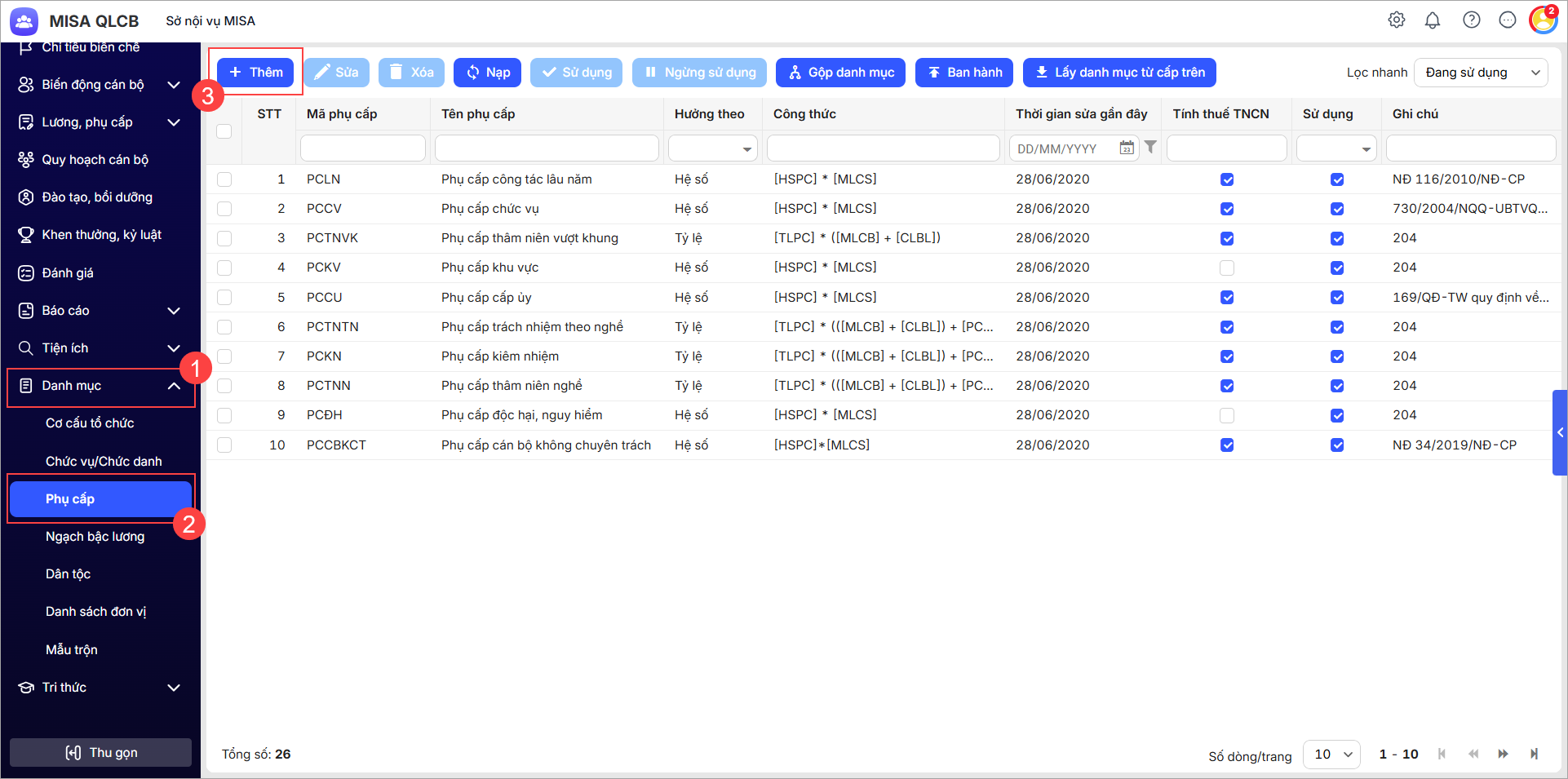Toggle the select-all header checkbox

(x=224, y=131)
